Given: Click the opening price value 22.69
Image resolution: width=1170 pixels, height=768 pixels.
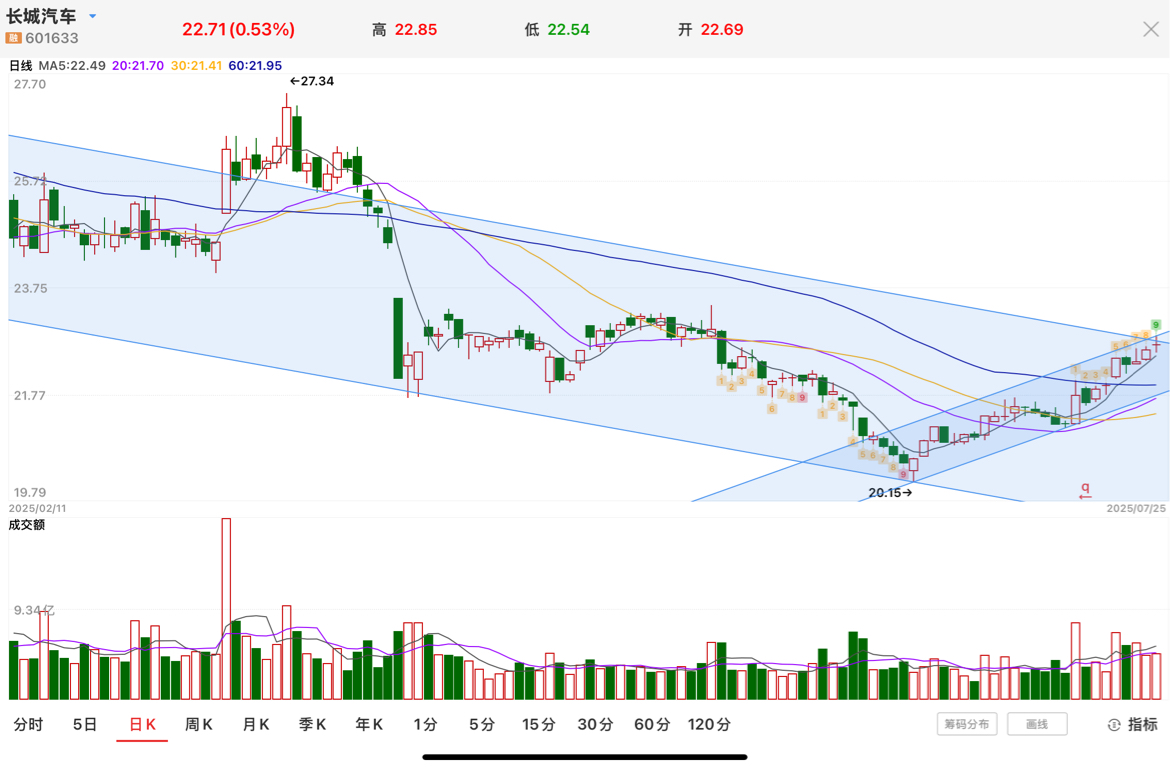Looking at the screenshot, I should point(722,30).
